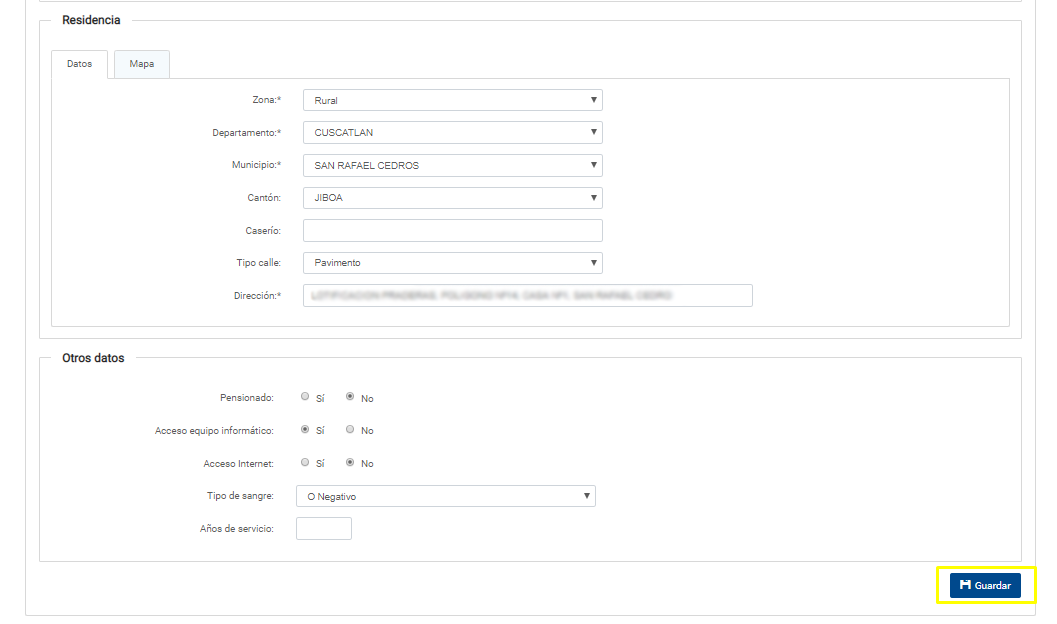Select No for Pensionado
The width and height of the screenshot is (1057, 624).
[350, 397]
